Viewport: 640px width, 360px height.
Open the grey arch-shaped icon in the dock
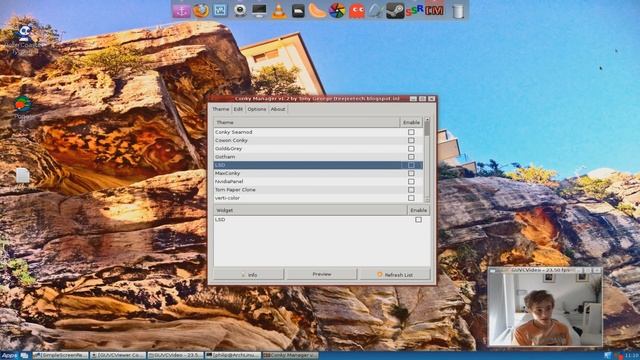coord(376,11)
